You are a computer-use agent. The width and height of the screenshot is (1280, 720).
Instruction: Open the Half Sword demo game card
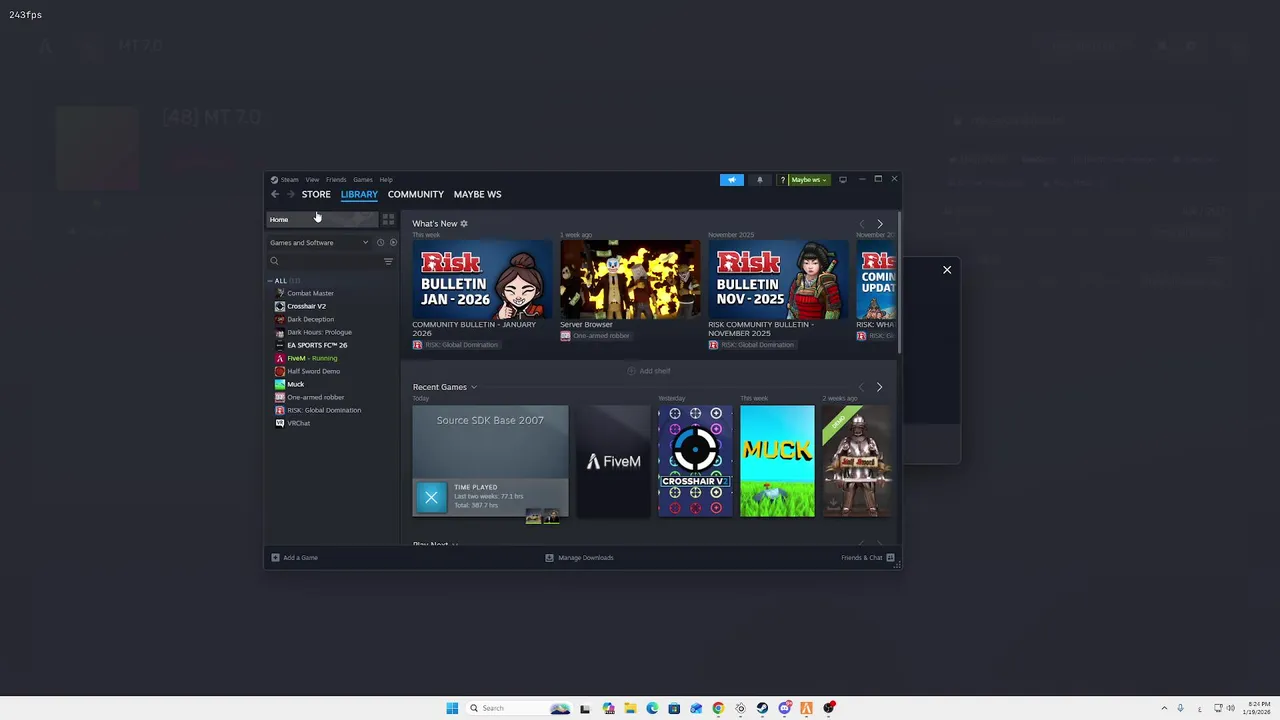858,461
